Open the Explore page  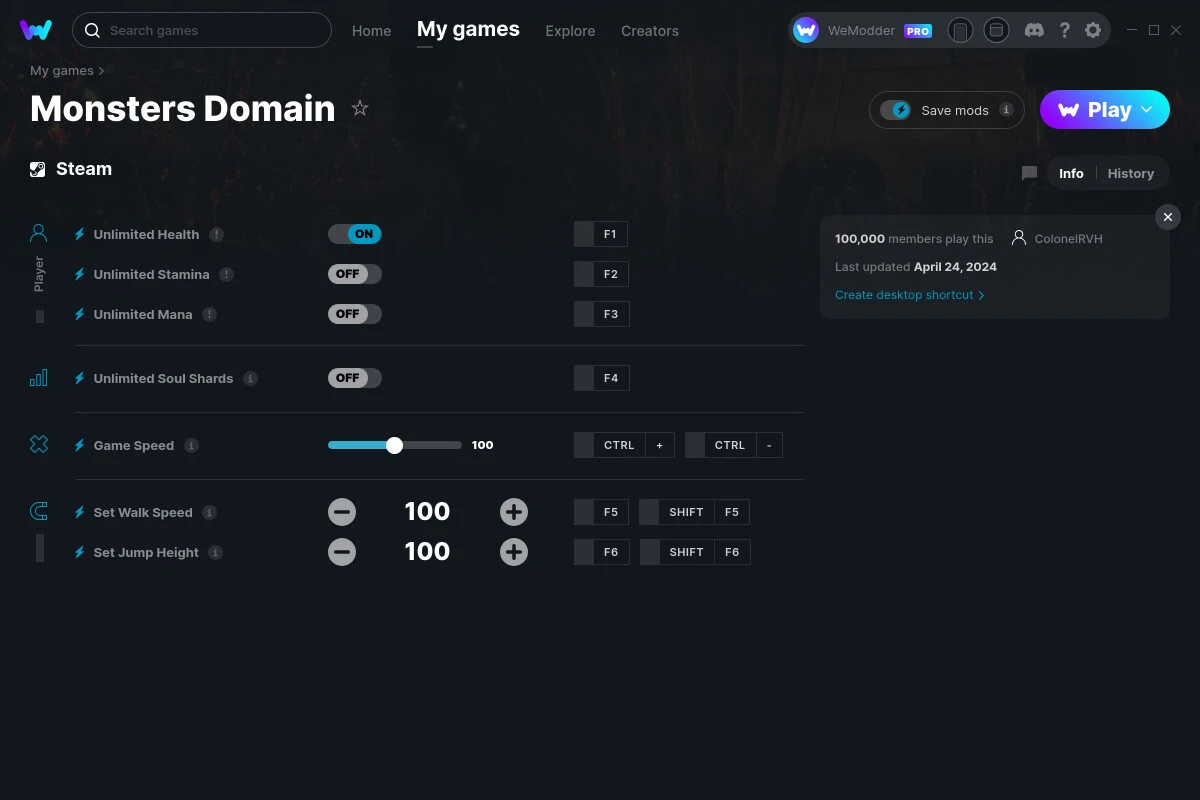(x=570, y=30)
